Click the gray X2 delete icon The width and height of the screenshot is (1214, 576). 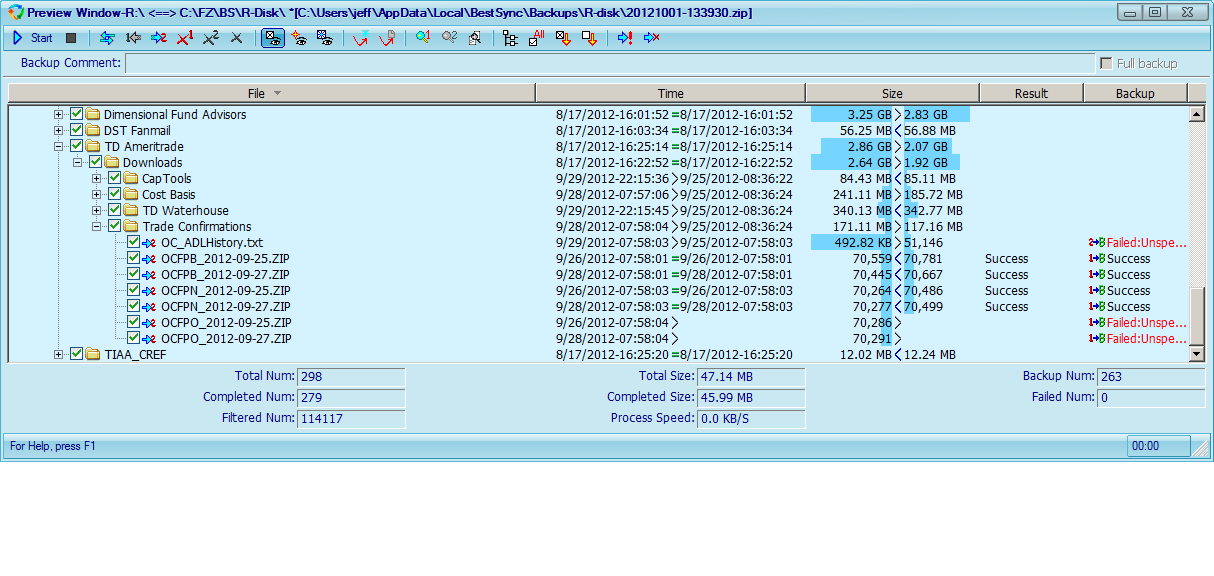pos(211,38)
